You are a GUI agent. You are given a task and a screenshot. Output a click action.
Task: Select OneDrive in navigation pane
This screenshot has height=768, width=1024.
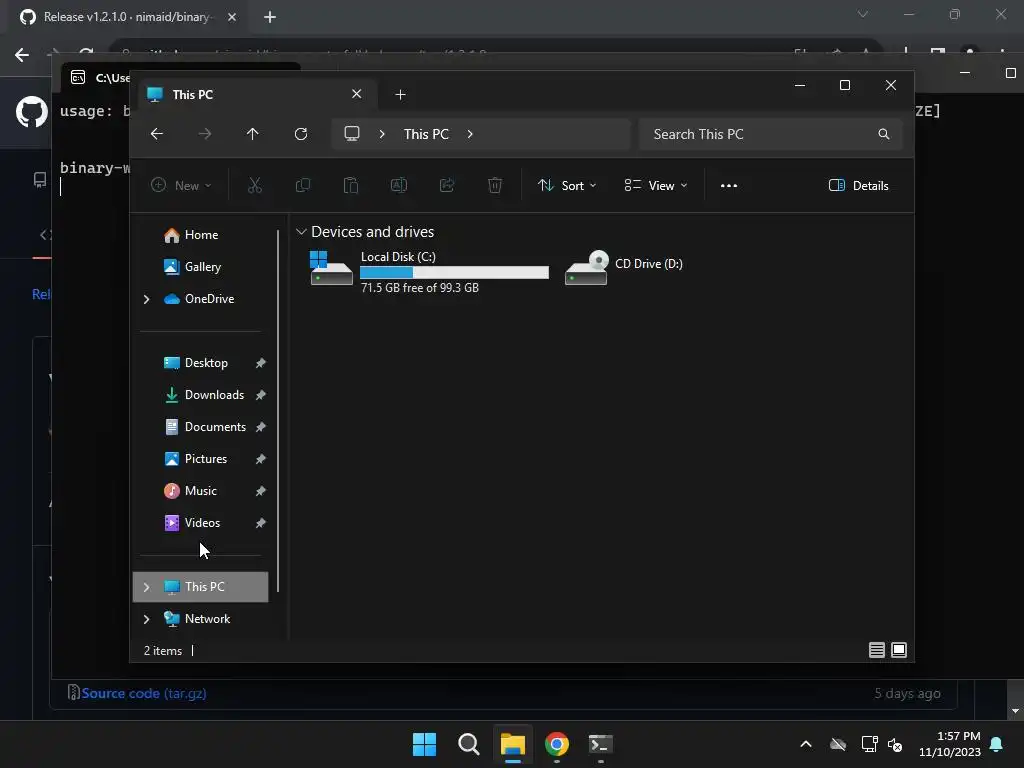pos(209,299)
